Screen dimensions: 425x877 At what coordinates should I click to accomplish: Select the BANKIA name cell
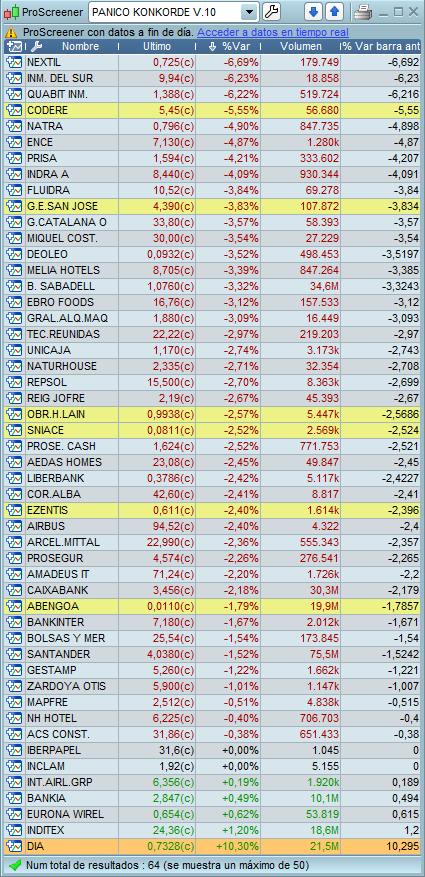click(x=70, y=799)
